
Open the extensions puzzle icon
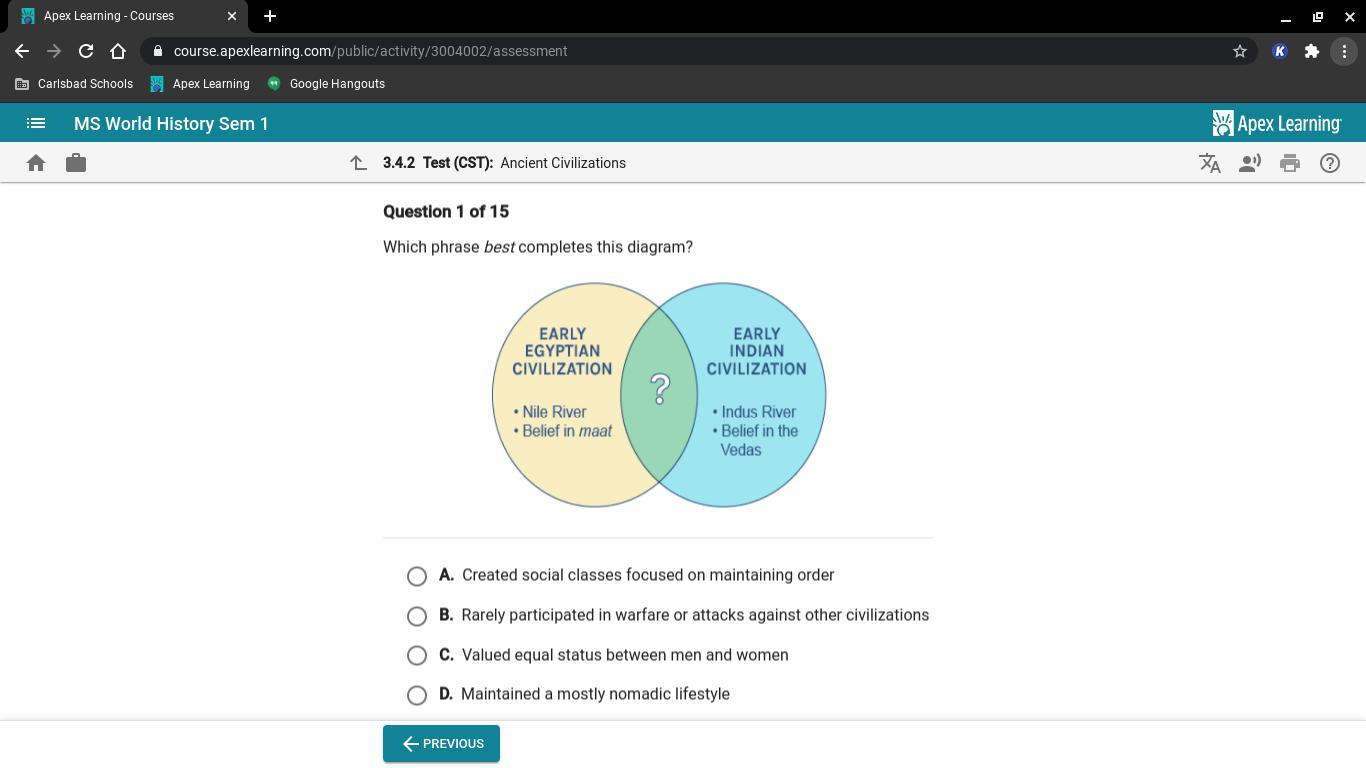coord(1312,51)
